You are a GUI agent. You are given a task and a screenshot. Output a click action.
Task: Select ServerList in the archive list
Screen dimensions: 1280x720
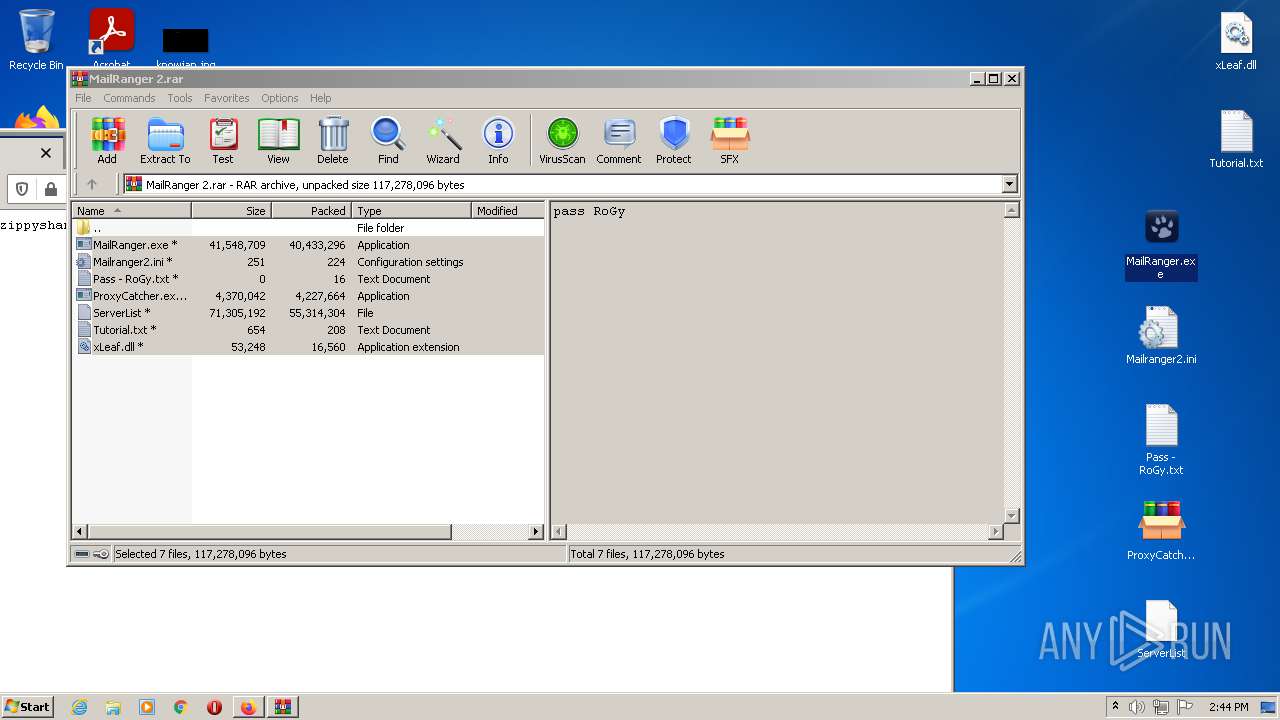coord(308,313)
